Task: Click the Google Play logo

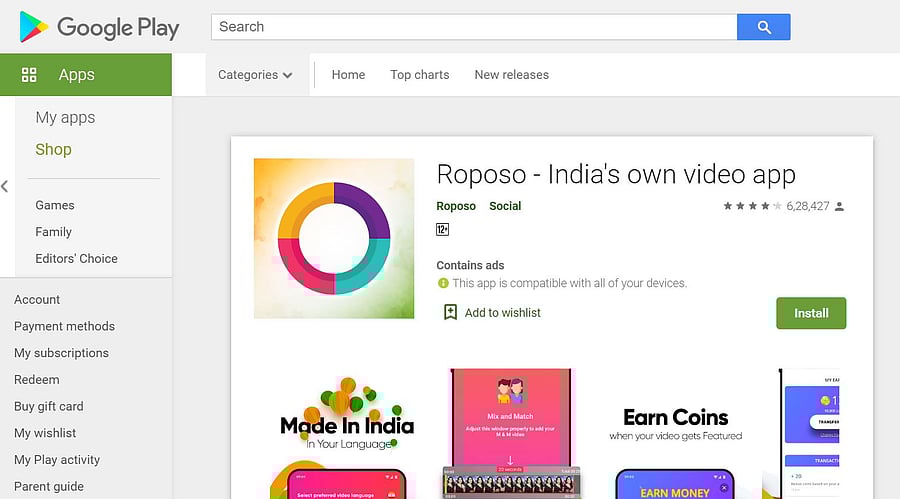Action: click(x=99, y=27)
